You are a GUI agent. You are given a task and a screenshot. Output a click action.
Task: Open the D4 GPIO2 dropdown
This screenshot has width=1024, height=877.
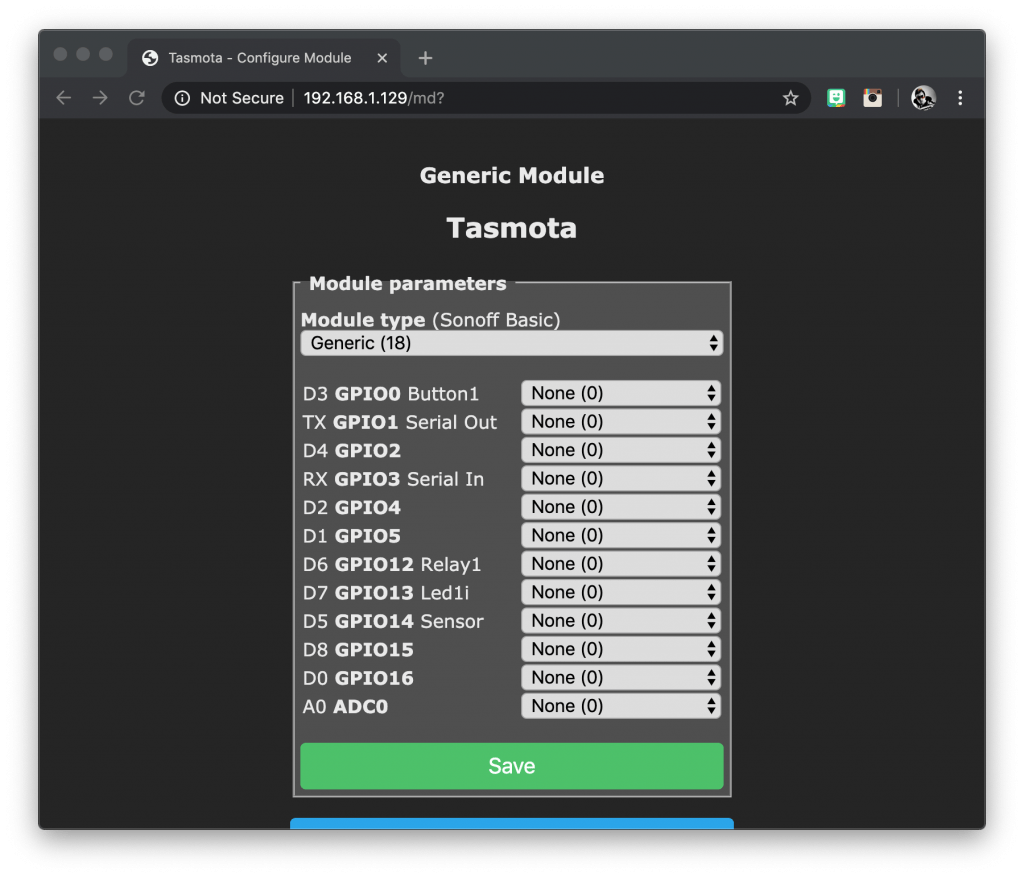pyautogui.click(x=620, y=450)
